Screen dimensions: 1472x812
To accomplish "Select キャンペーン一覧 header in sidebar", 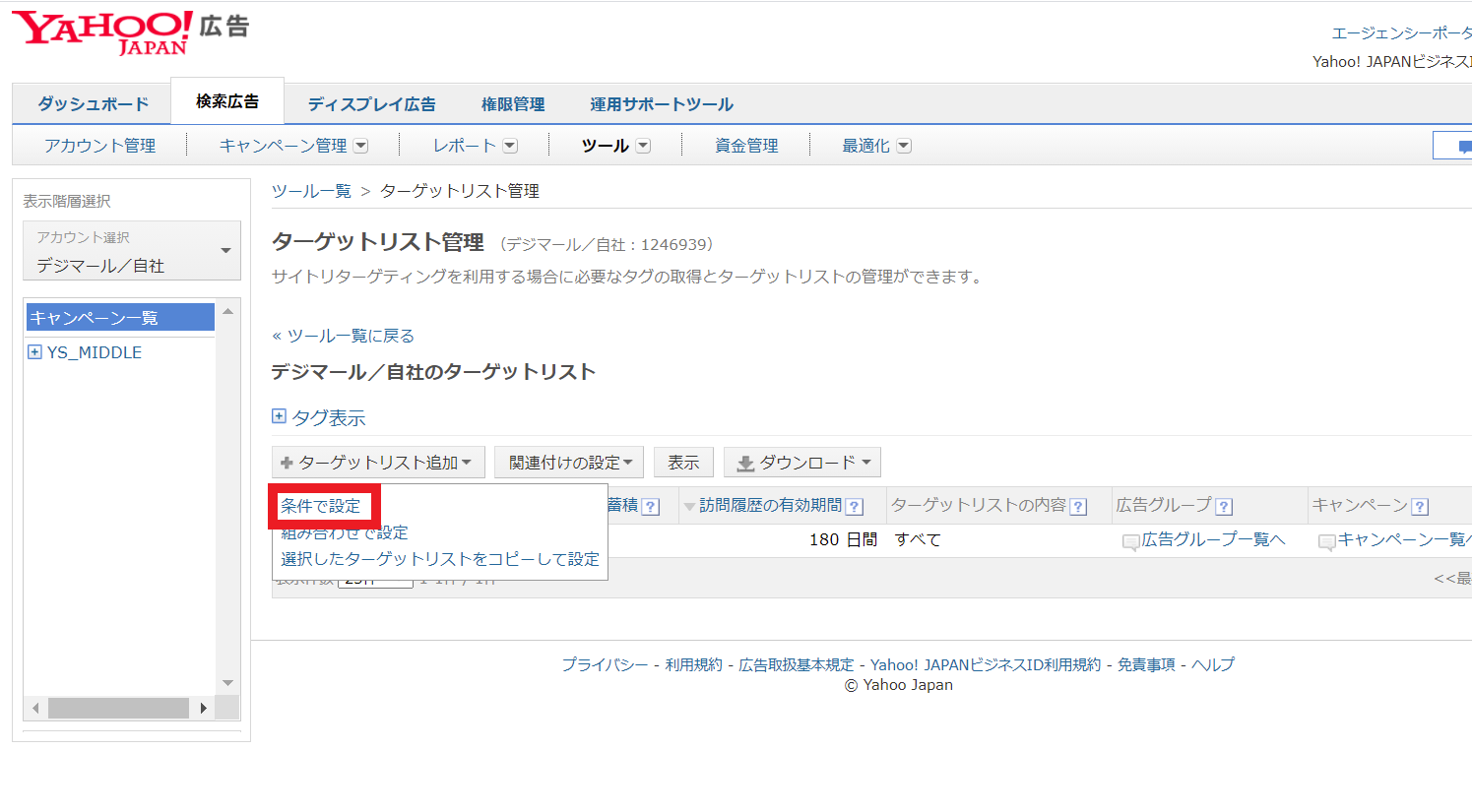I will coord(119,317).
